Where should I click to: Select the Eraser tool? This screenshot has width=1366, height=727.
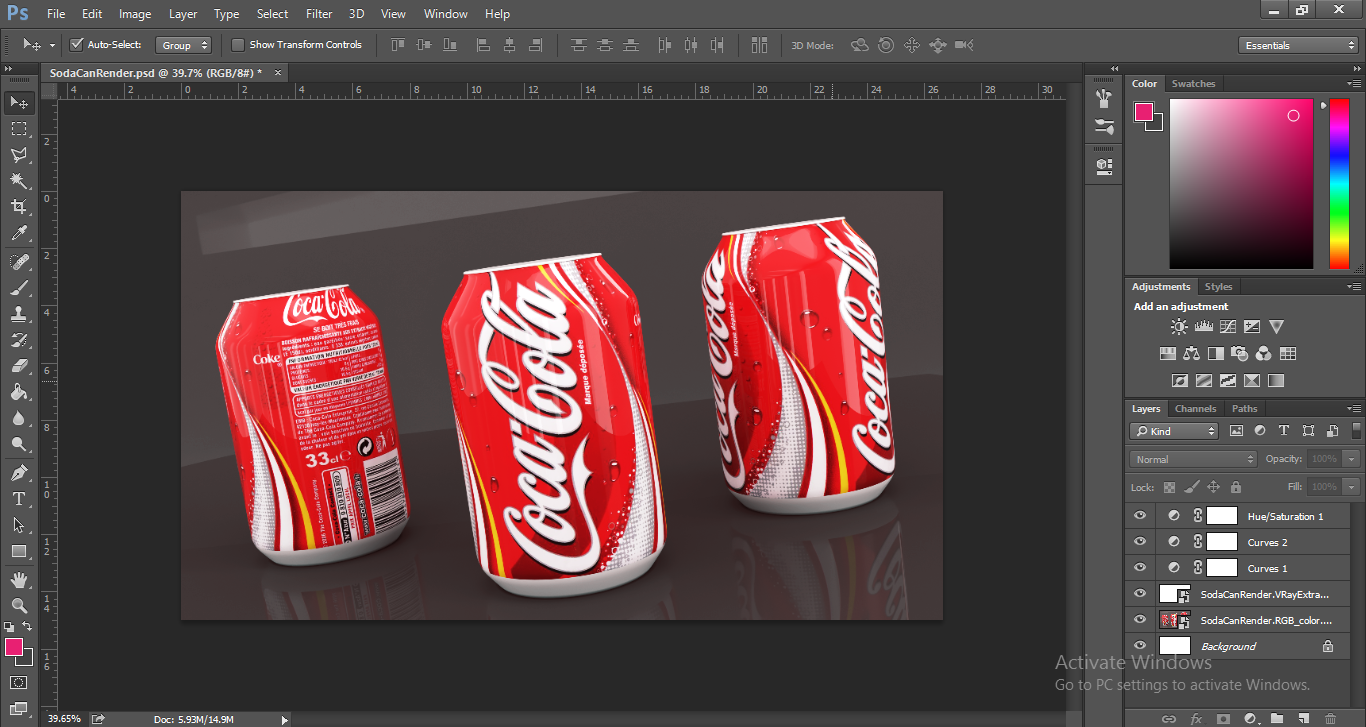coord(19,366)
